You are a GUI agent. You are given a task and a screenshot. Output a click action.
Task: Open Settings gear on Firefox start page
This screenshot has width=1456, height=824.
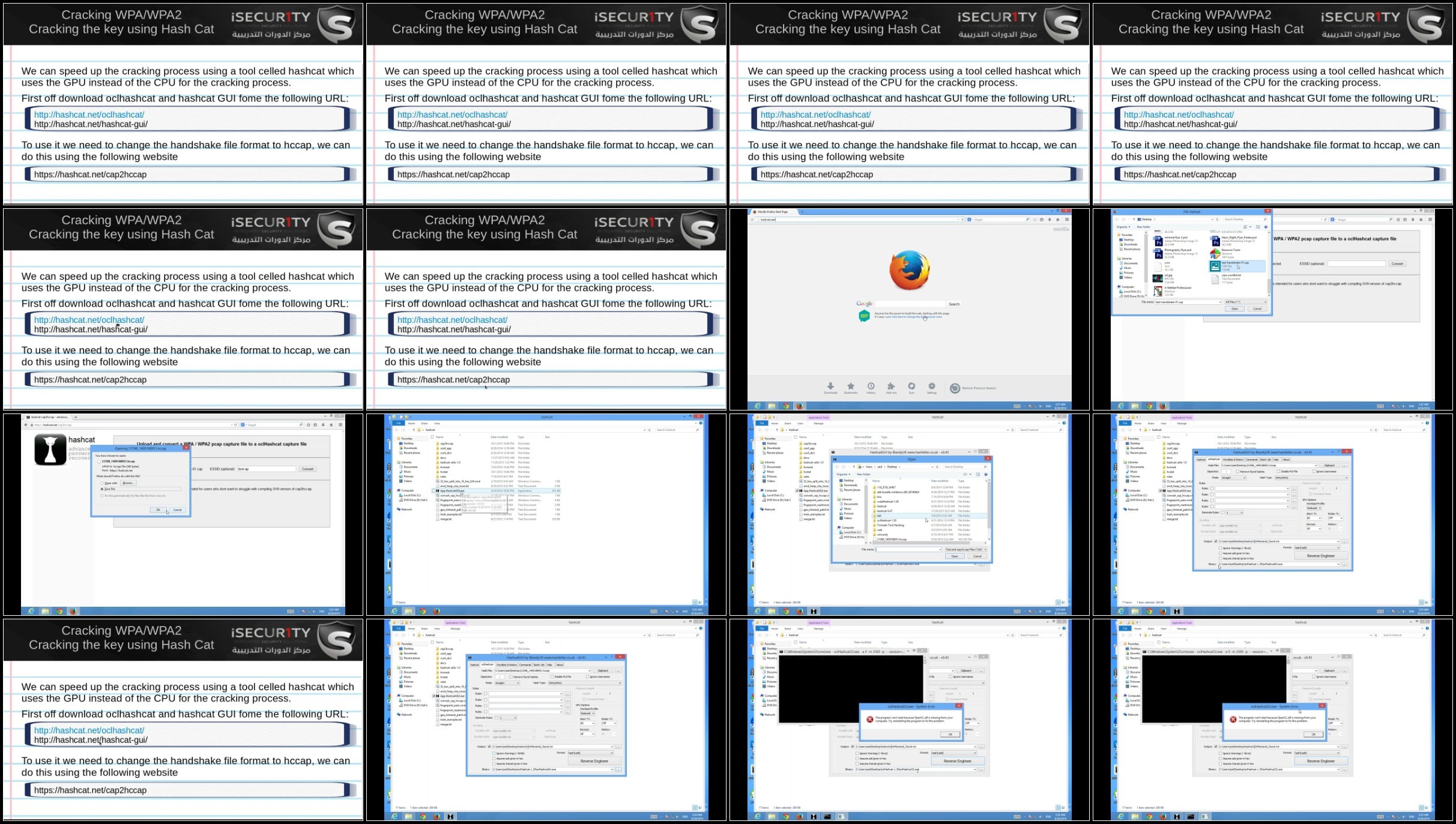[932, 387]
